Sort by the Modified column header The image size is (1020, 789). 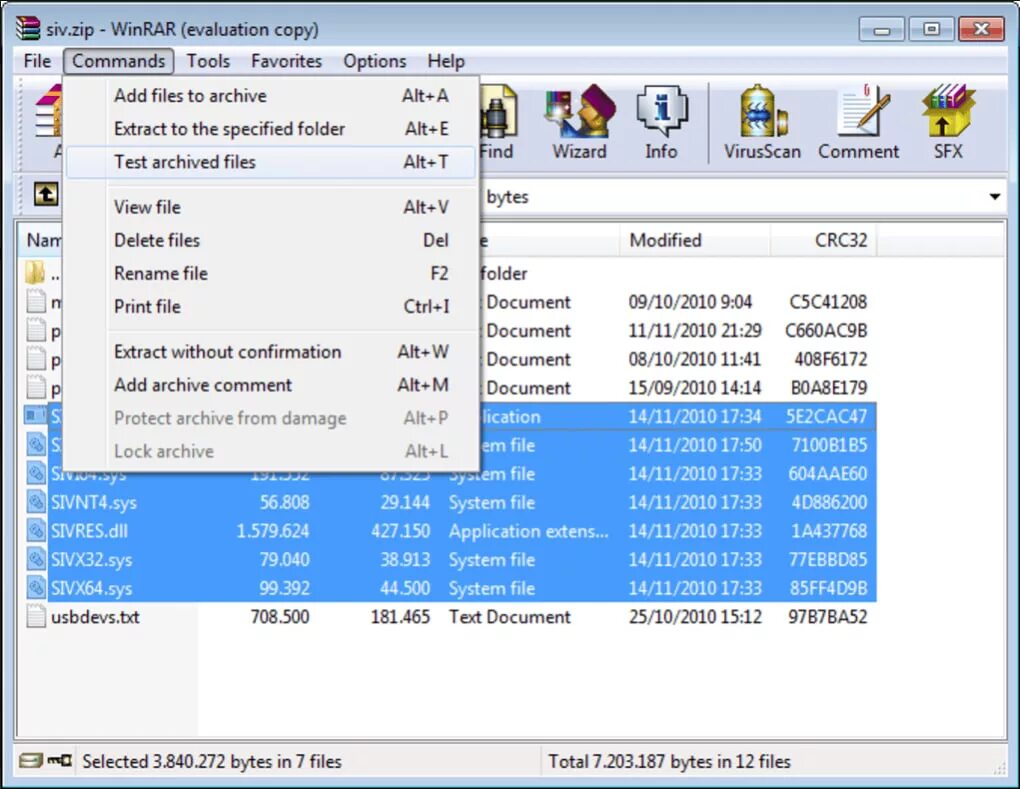click(695, 241)
